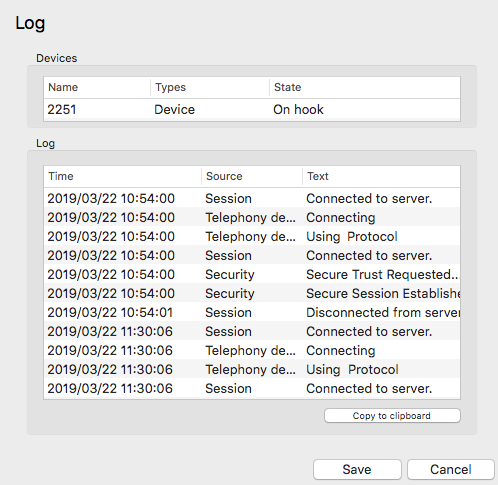Select the Disconnected from server log entry
The height and width of the screenshot is (485, 498).
252,312
